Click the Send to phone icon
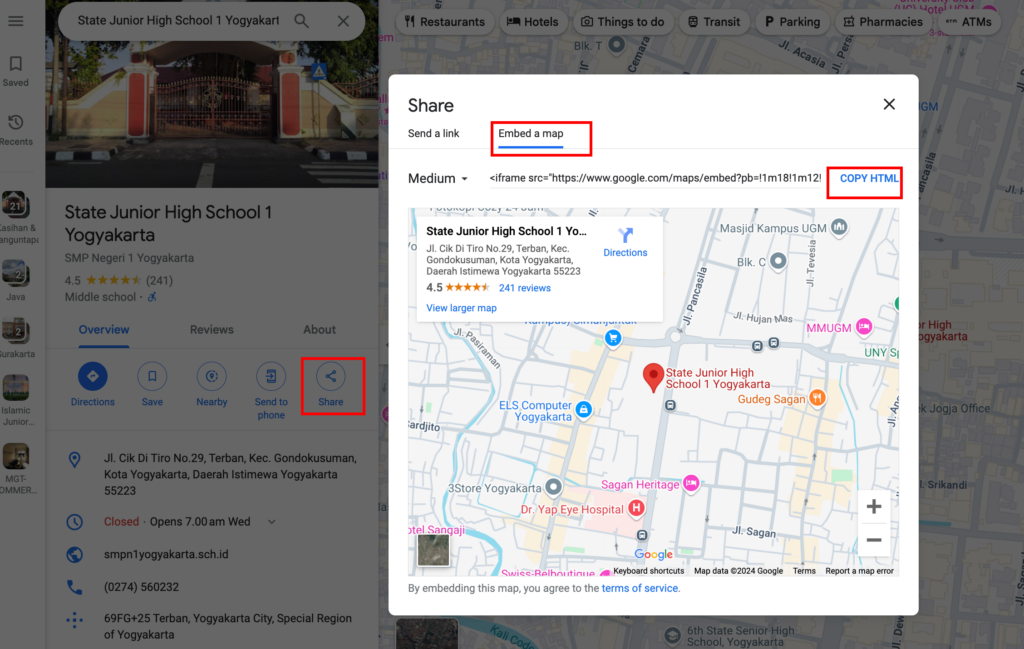This screenshot has height=649, width=1024. coord(271,376)
